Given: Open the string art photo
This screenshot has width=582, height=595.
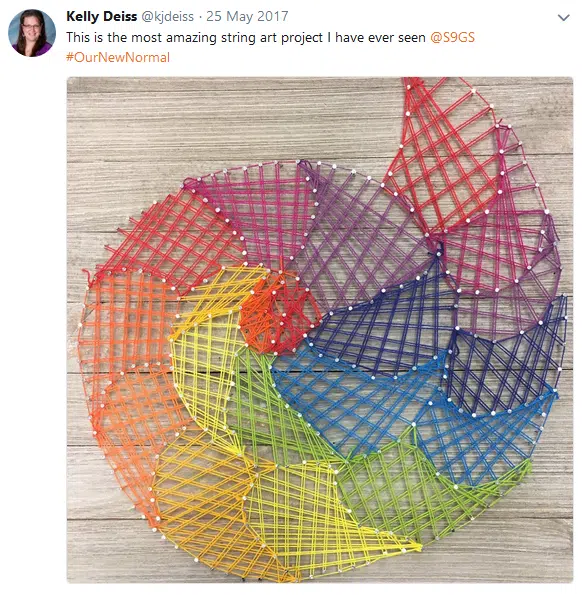Looking at the screenshot, I should click(x=319, y=329).
